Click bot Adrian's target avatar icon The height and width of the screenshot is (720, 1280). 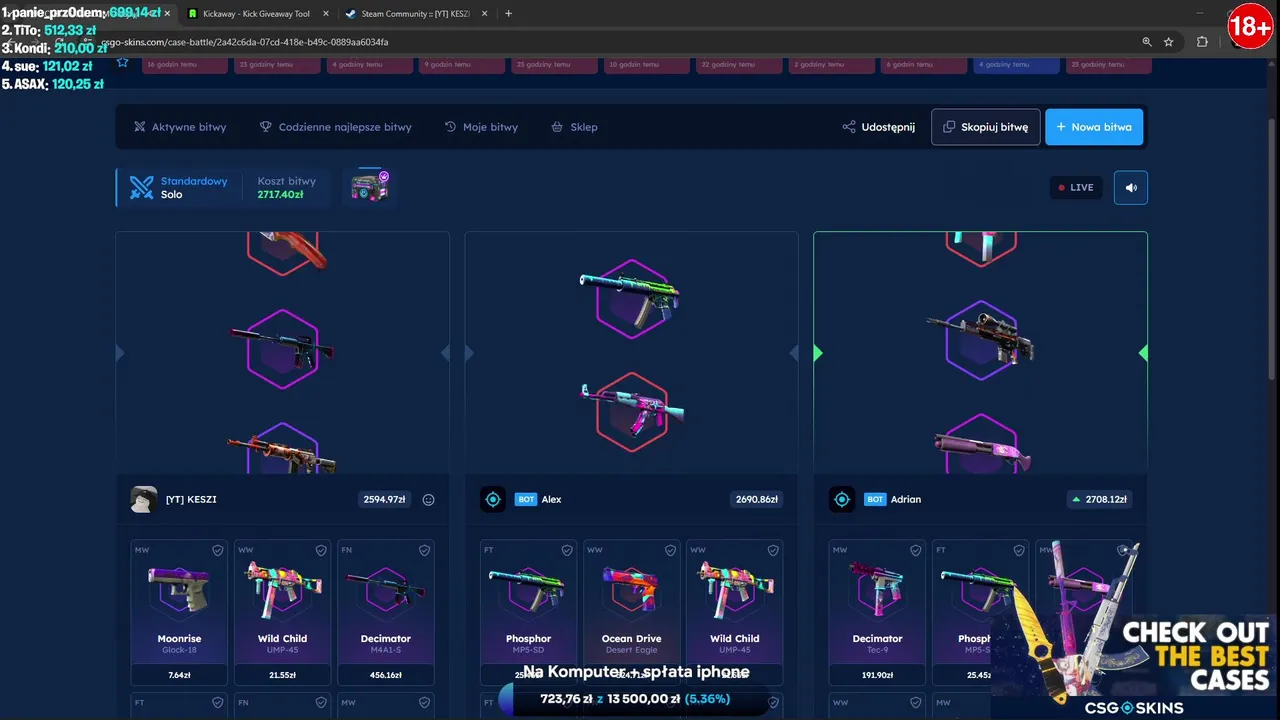(842, 499)
